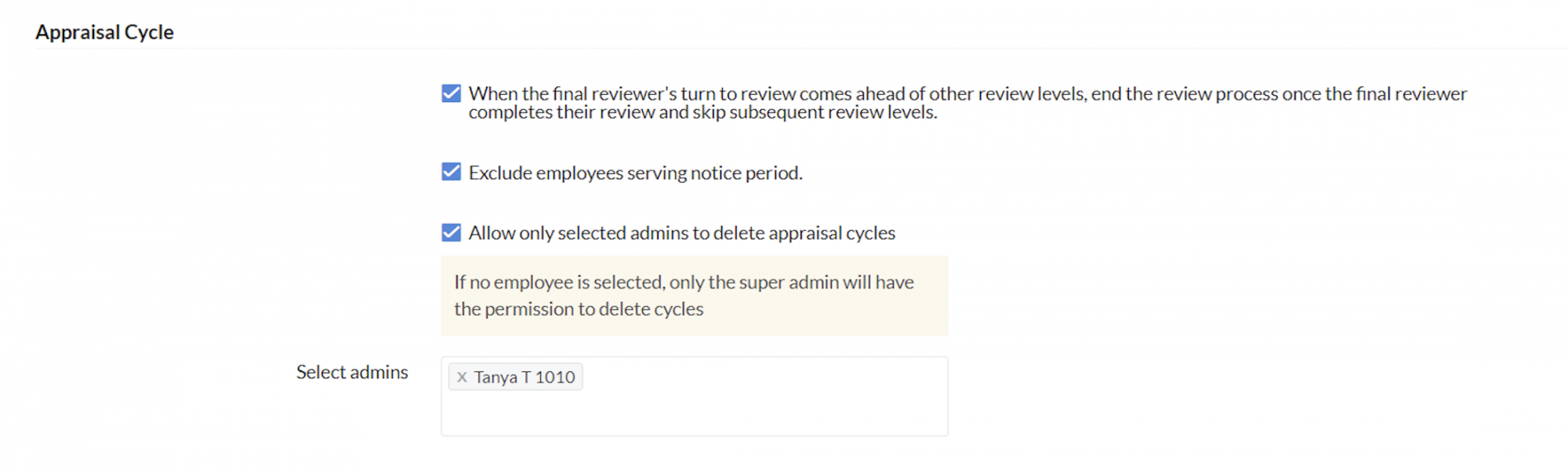Click 'Allow only selected admins to delete' label
The height and width of the screenshot is (474, 1568).
(x=681, y=233)
